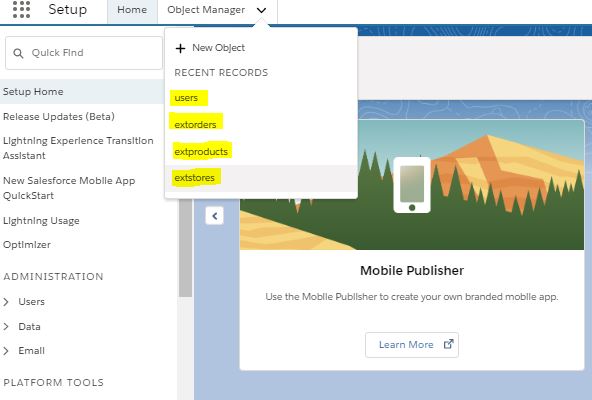Choose New Object from the dropdown
This screenshot has height=400, width=592.
point(219,48)
